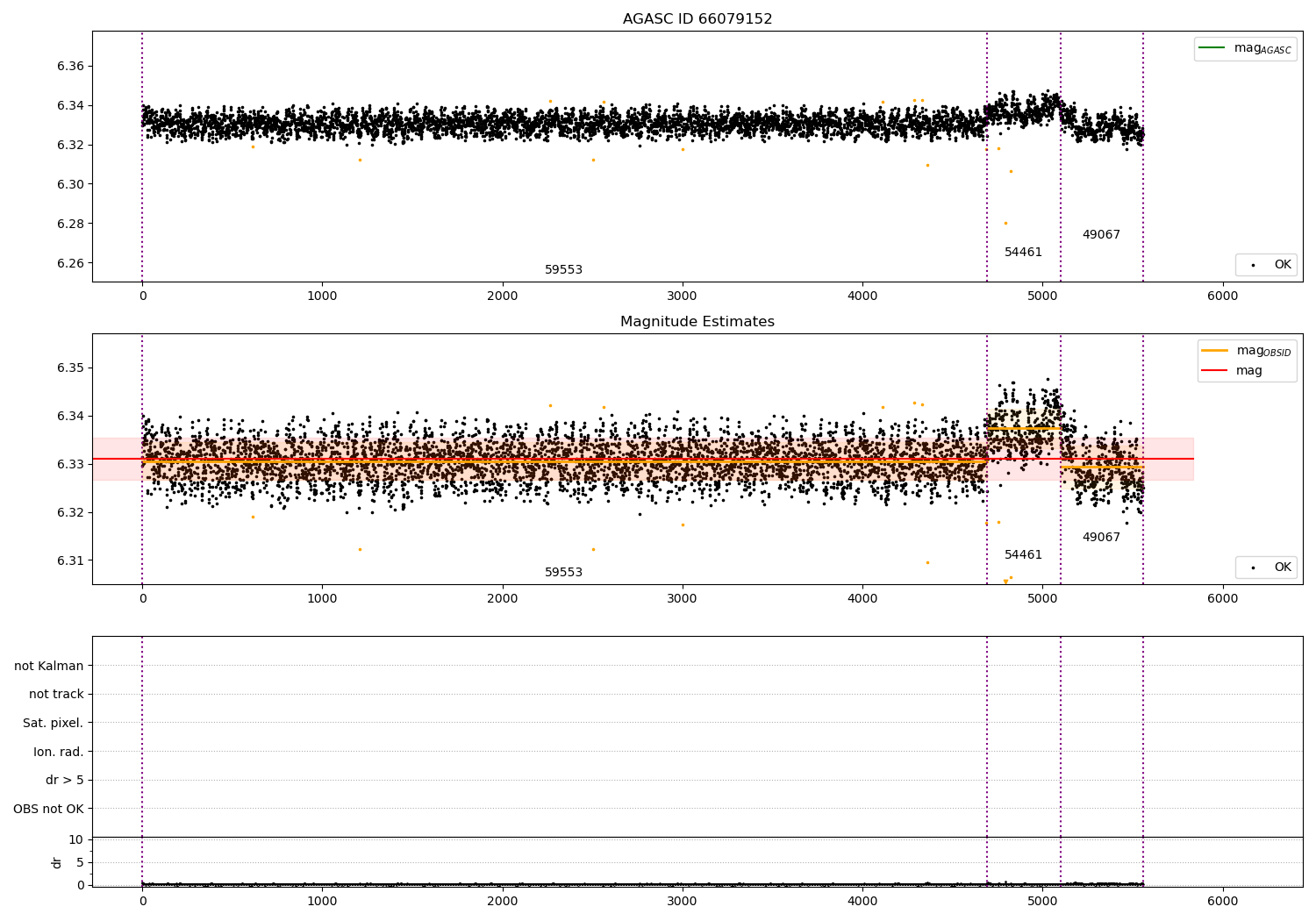Screen dimensions: 1316x921
Task: Click obsid label 54461 in Magnitude Estimates plot
Action: [x=1023, y=555]
